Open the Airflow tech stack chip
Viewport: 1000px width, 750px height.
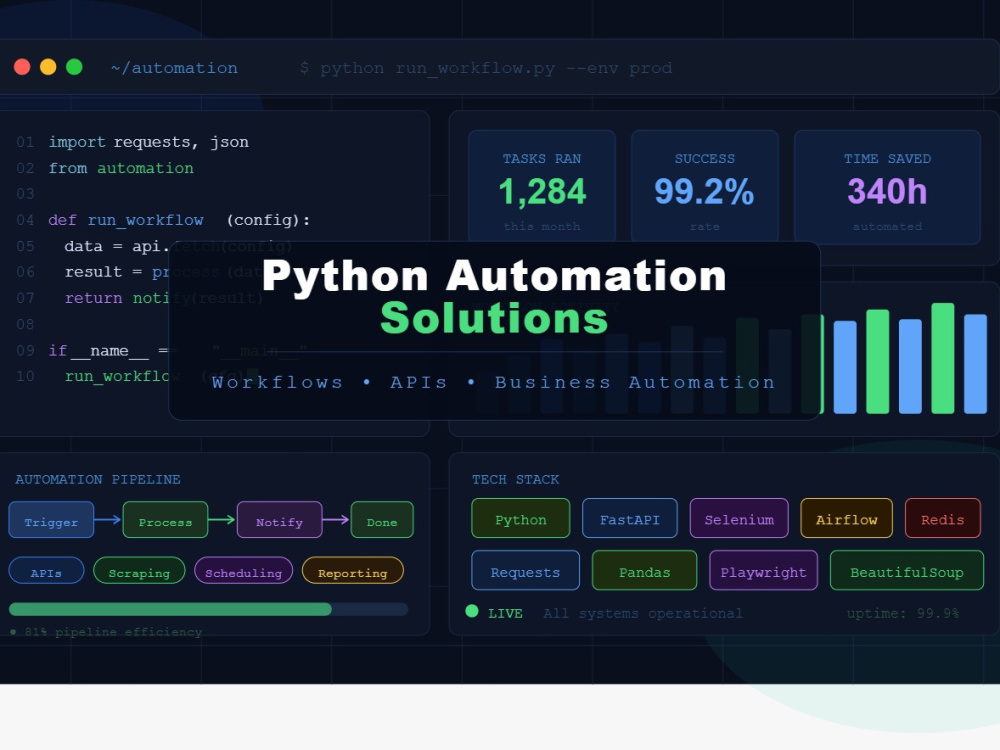[x=846, y=518]
